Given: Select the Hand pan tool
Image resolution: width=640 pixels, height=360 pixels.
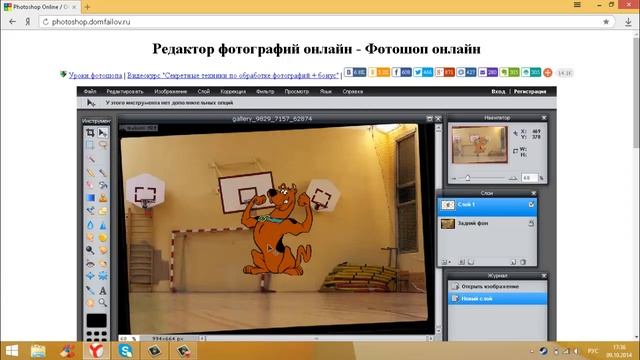Looking at the screenshot, I should pos(90,303).
